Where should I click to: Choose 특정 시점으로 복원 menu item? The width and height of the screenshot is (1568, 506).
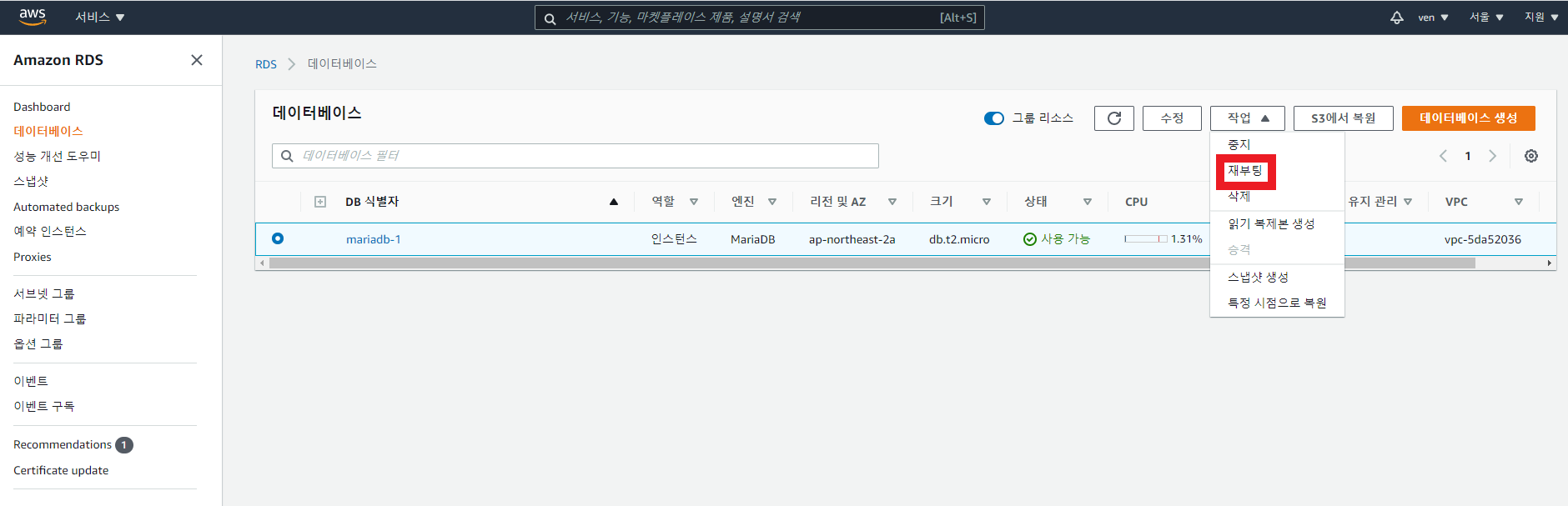click(1277, 303)
